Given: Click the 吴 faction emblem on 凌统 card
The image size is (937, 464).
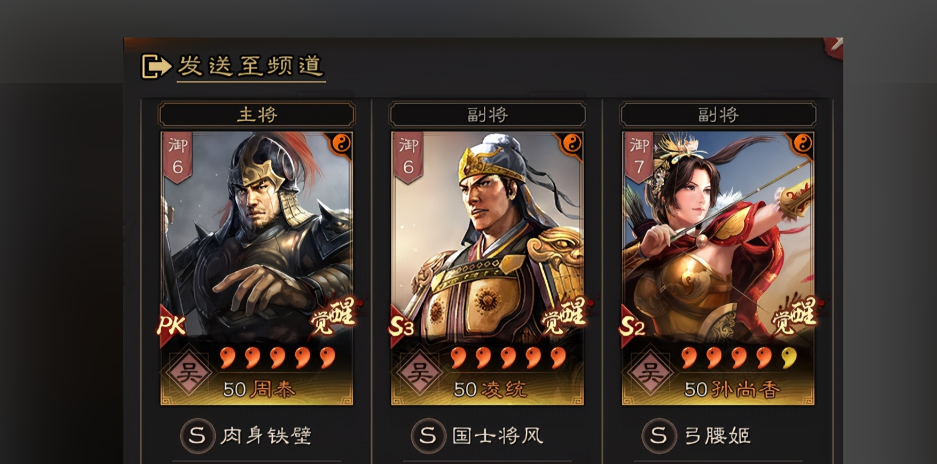Looking at the screenshot, I should point(419,373).
